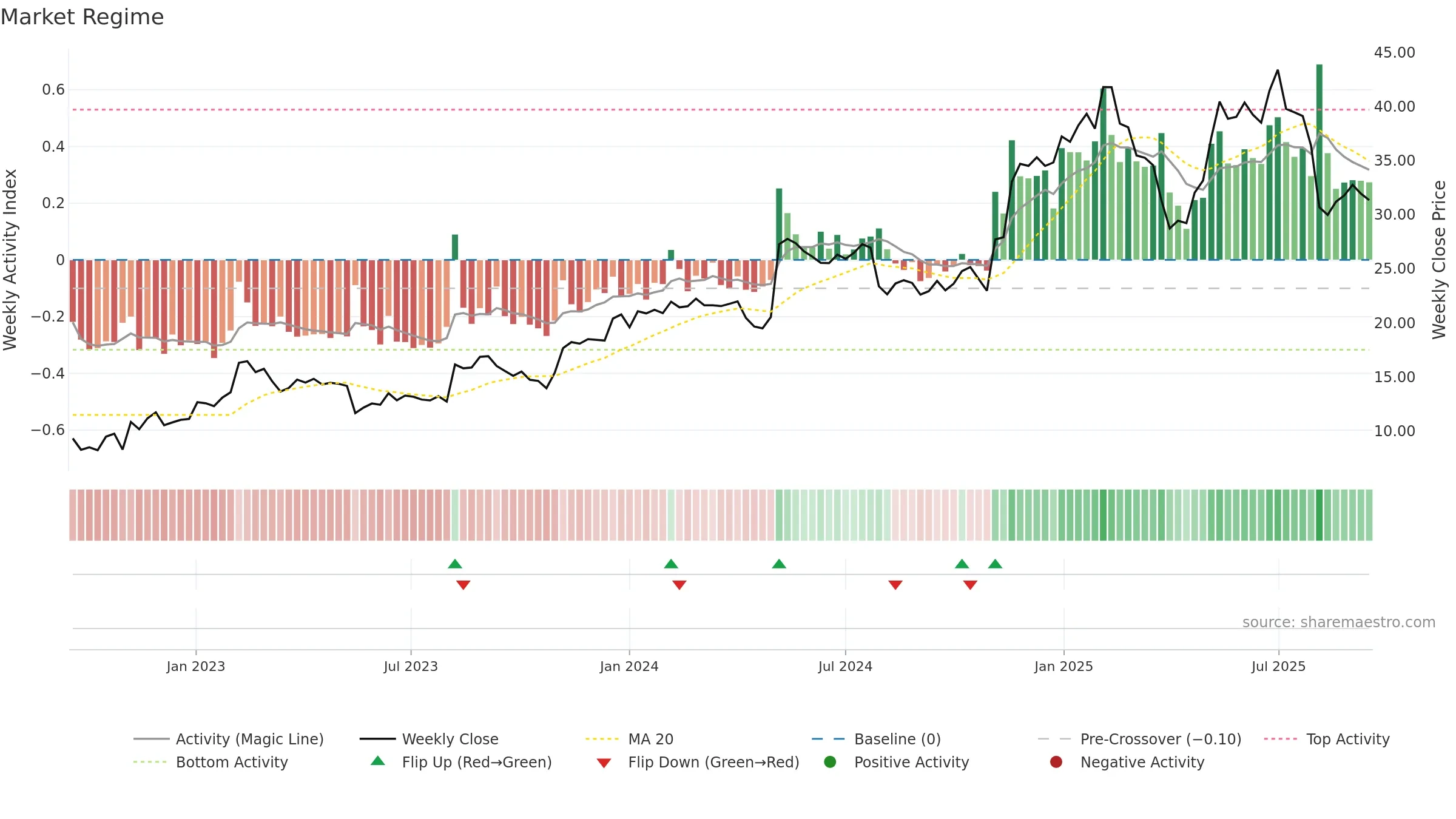This screenshot has width=1456, height=819.
Task: Click the dark green regime strip segment near Jul 2025
Action: [1319, 515]
